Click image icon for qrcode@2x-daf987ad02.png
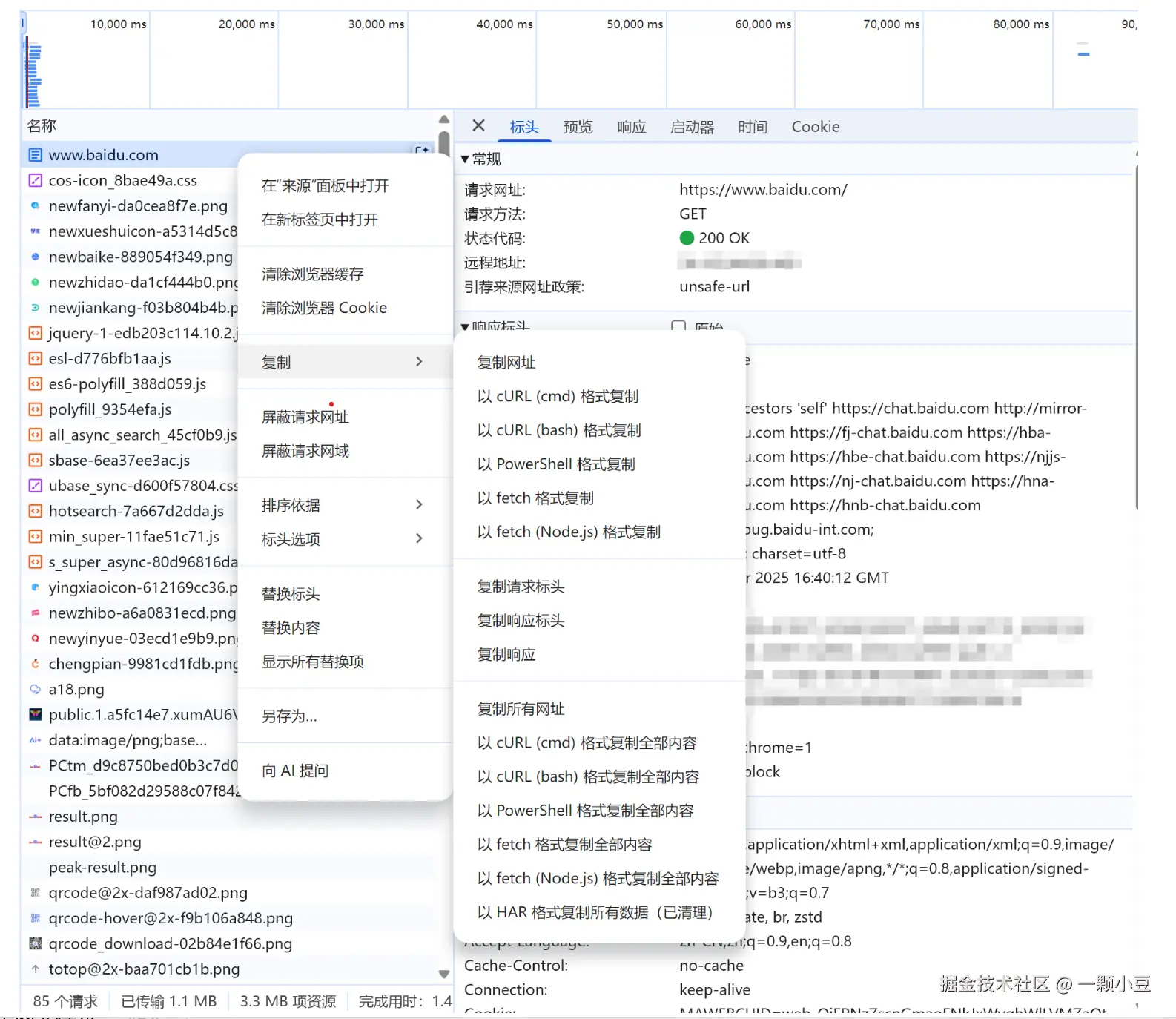This screenshot has height=1019, width=1176. pyautogui.click(x=35, y=893)
